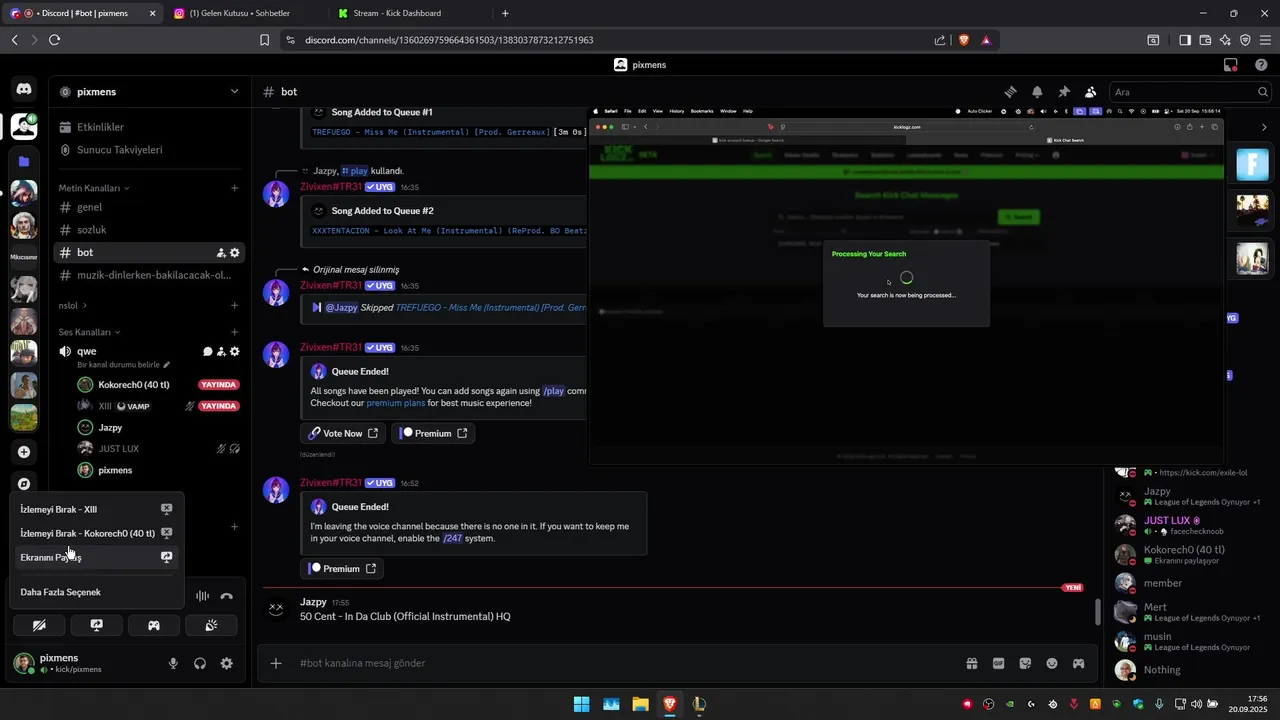Open Daha Fazla Seçenek menu entry
Viewport: 1280px width, 720px height.
(x=96, y=592)
